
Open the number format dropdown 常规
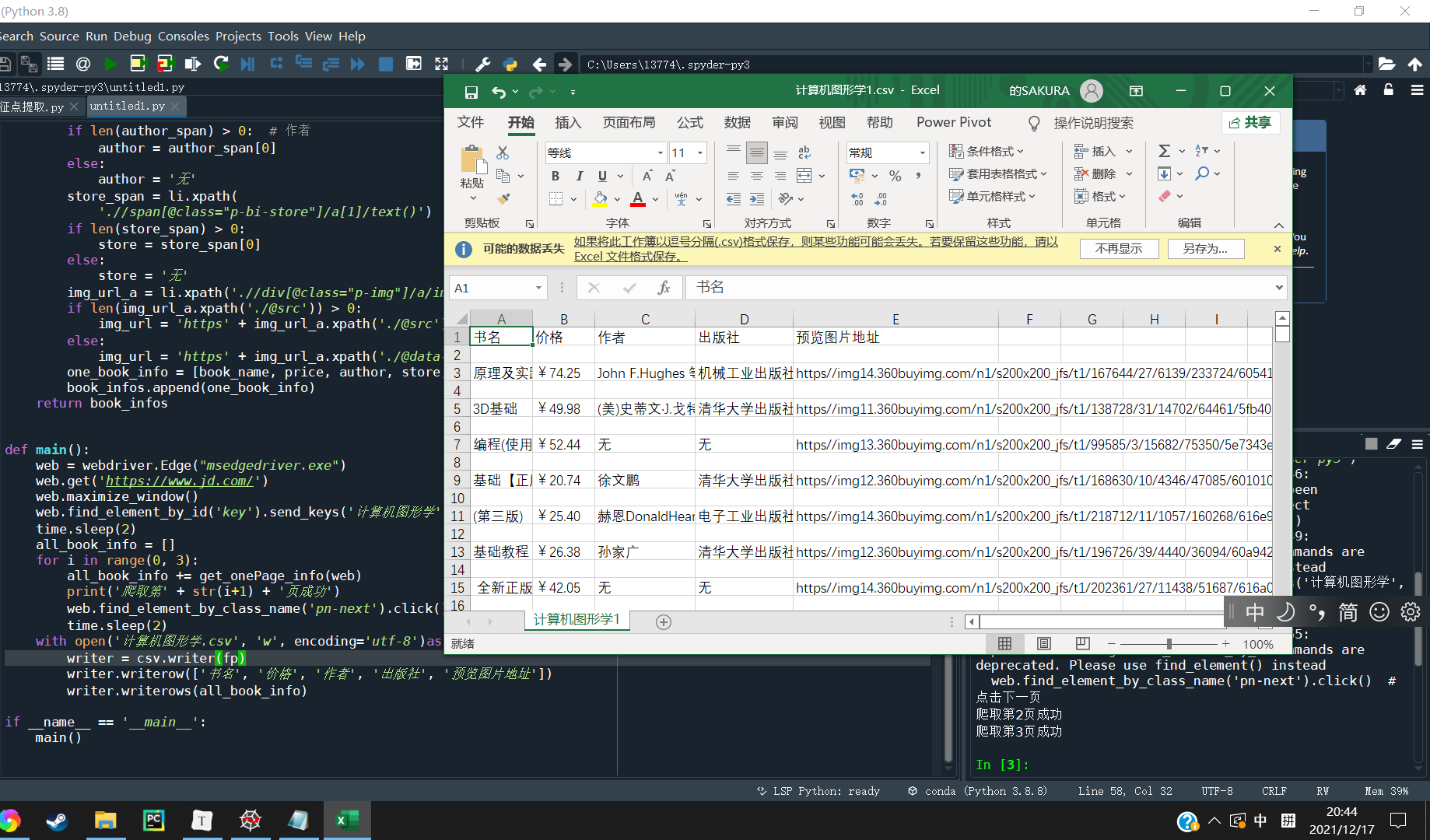click(x=923, y=152)
